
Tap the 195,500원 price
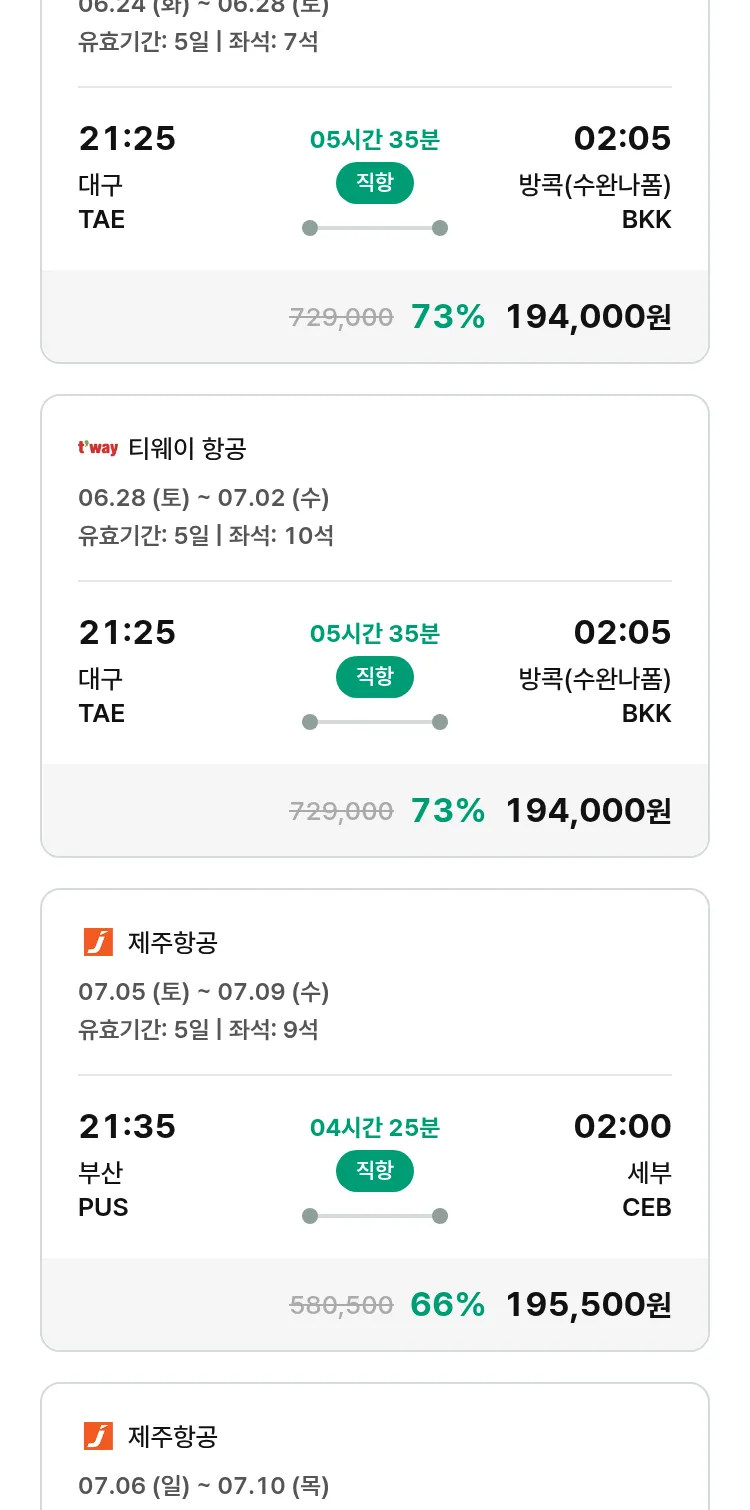(588, 1304)
